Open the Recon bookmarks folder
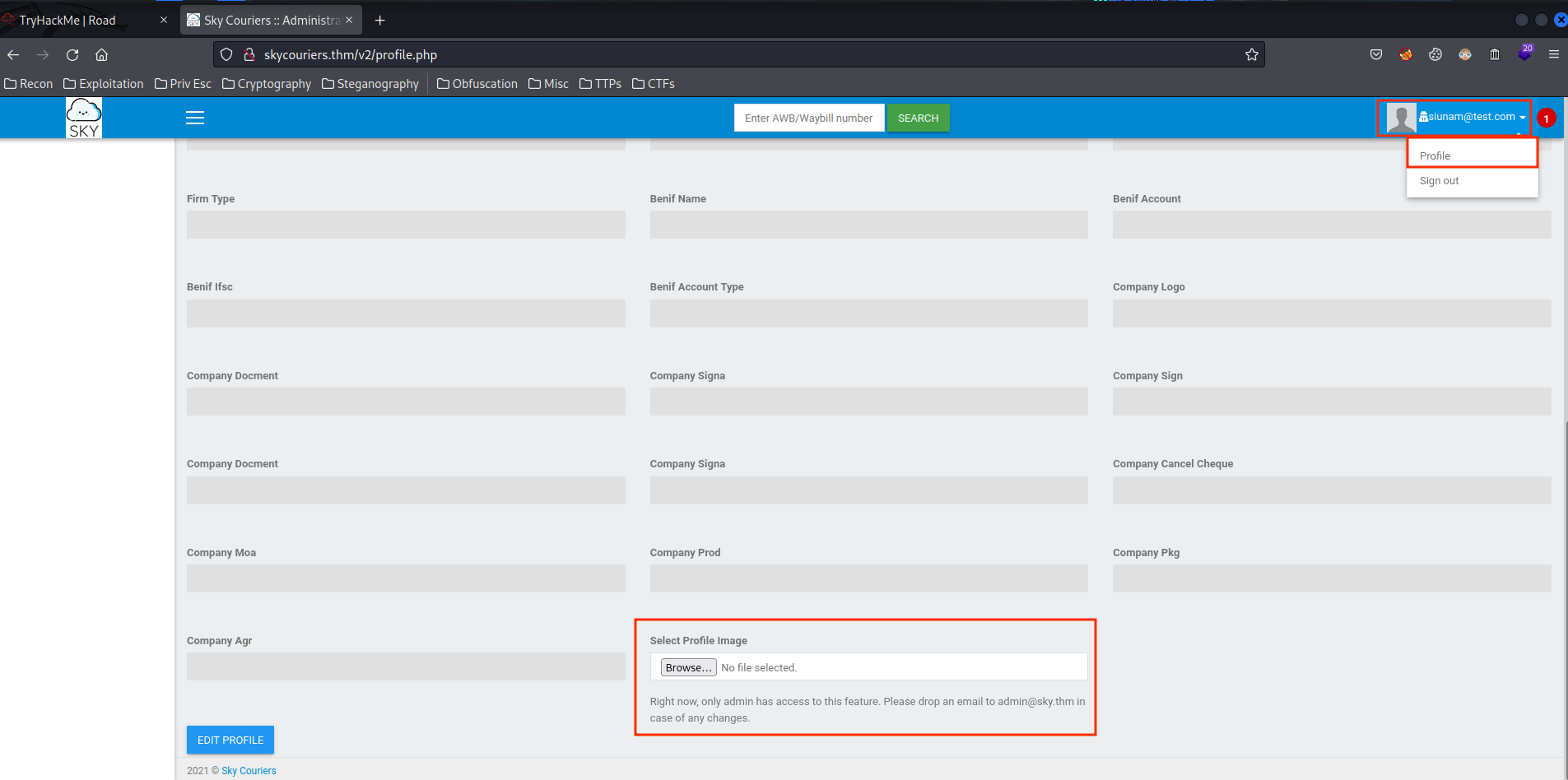 29,84
